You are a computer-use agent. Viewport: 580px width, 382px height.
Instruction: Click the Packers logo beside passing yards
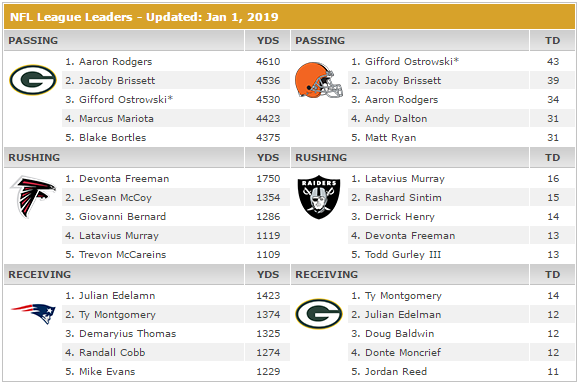coord(33,80)
